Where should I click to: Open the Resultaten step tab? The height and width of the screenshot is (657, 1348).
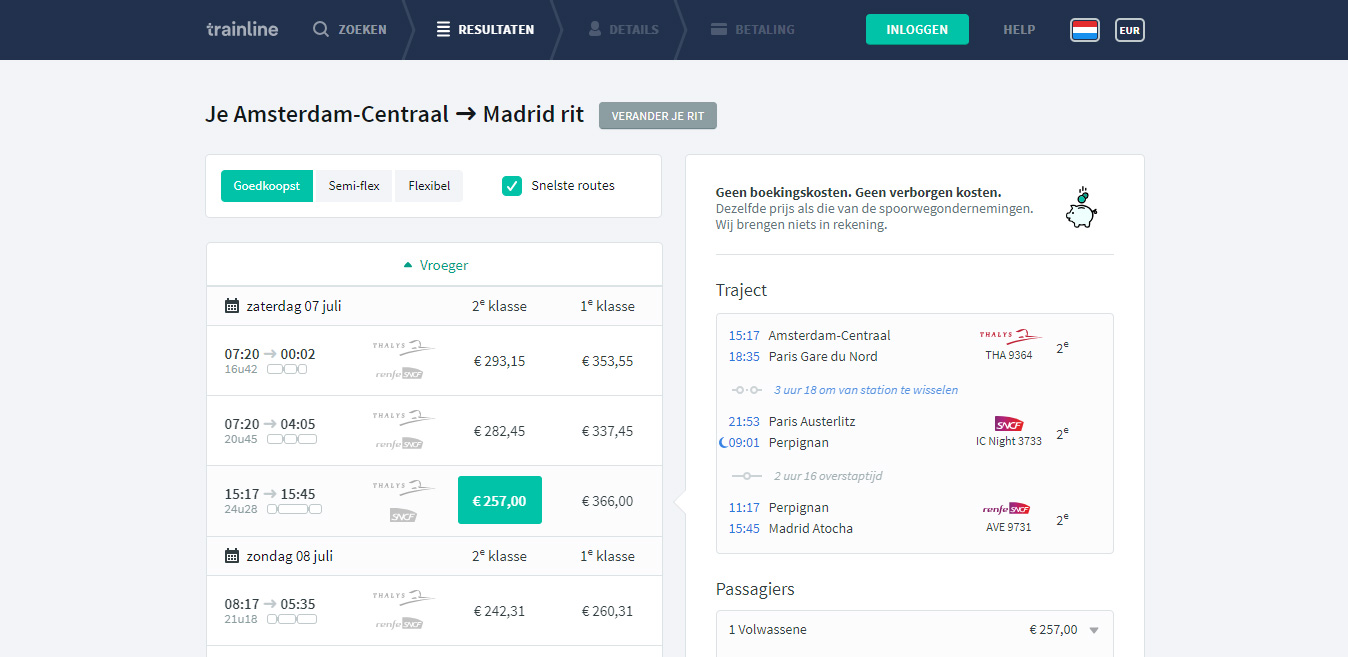[x=486, y=29]
